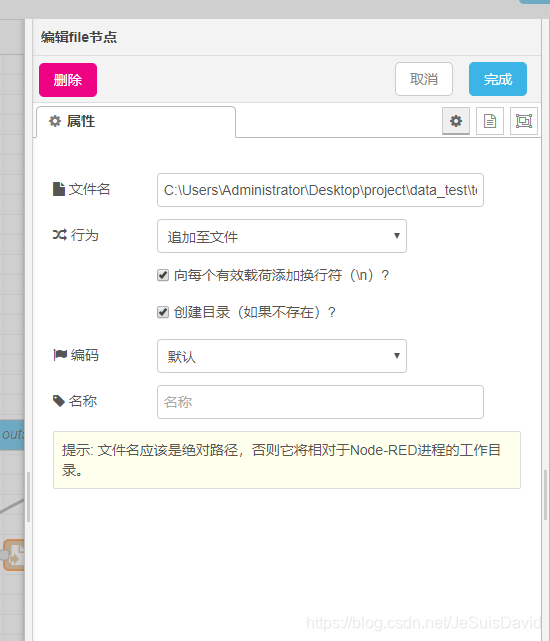Click the 名称 label with tag icon
Image resolution: width=550 pixels, height=641 pixels.
(75, 401)
